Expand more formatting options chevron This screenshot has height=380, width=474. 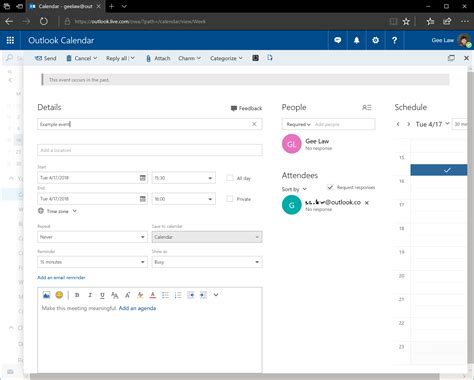[216, 295]
